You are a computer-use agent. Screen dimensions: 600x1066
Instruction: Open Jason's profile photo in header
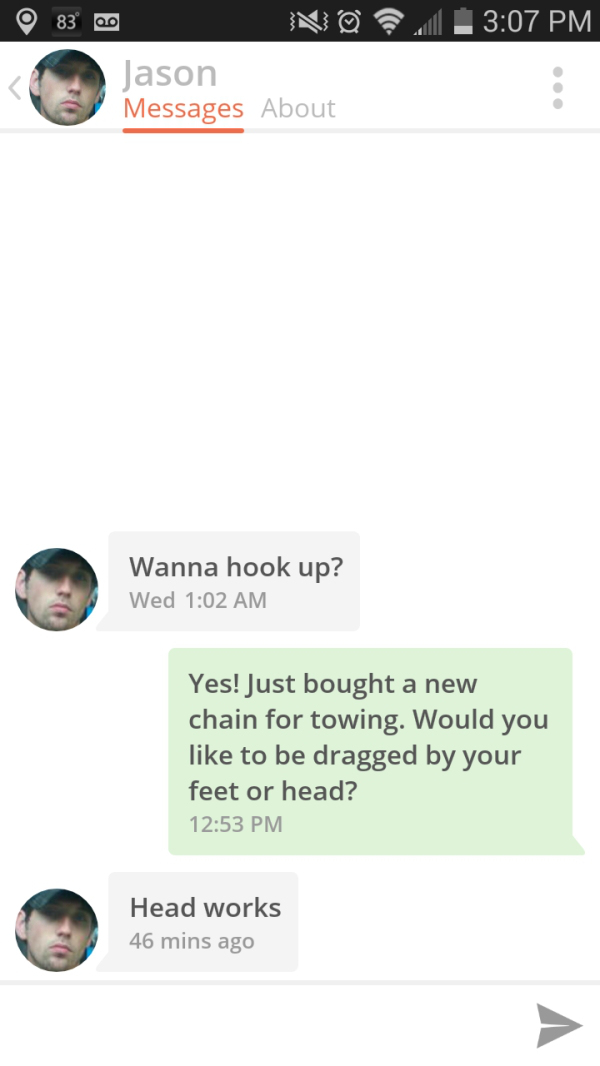[x=67, y=87]
